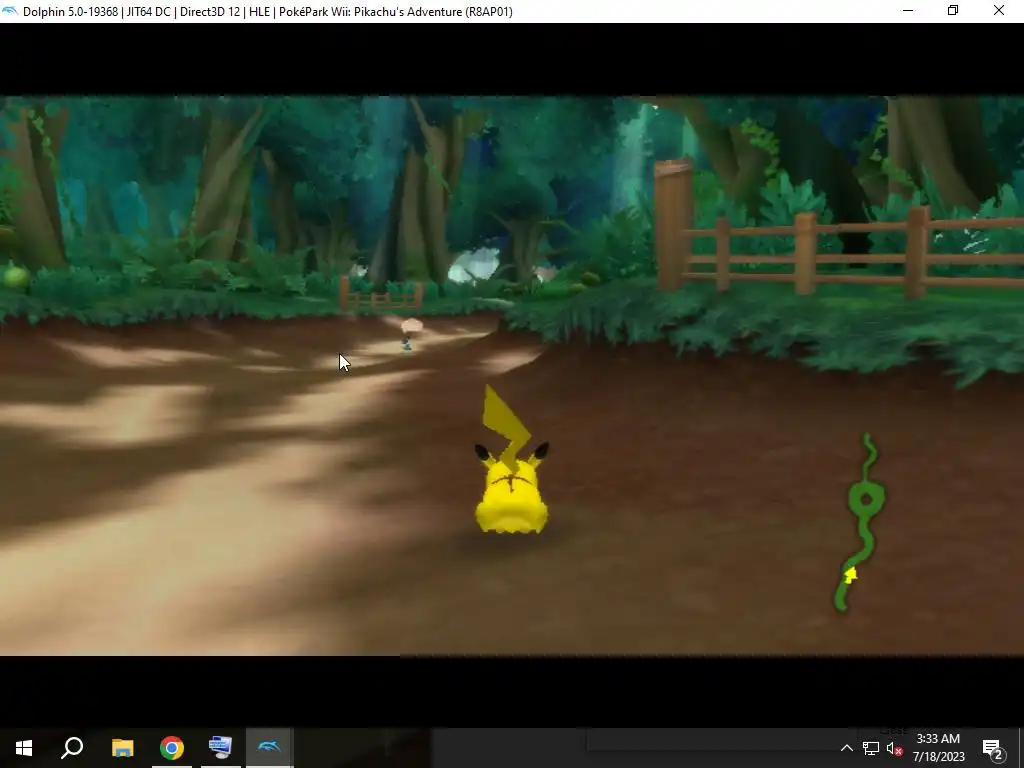Launch Google Chrome from the taskbar
This screenshot has width=1024, height=768.
172,748
